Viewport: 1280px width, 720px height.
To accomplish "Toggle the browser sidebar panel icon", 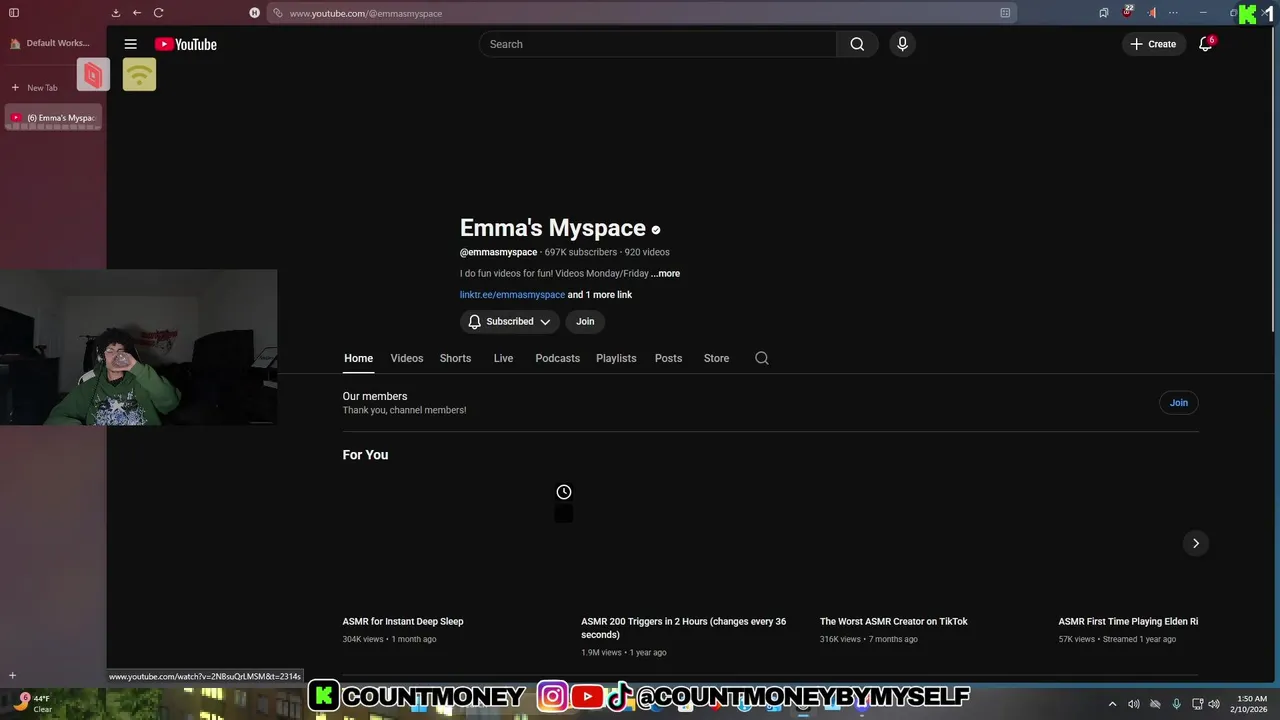I will point(14,13).
